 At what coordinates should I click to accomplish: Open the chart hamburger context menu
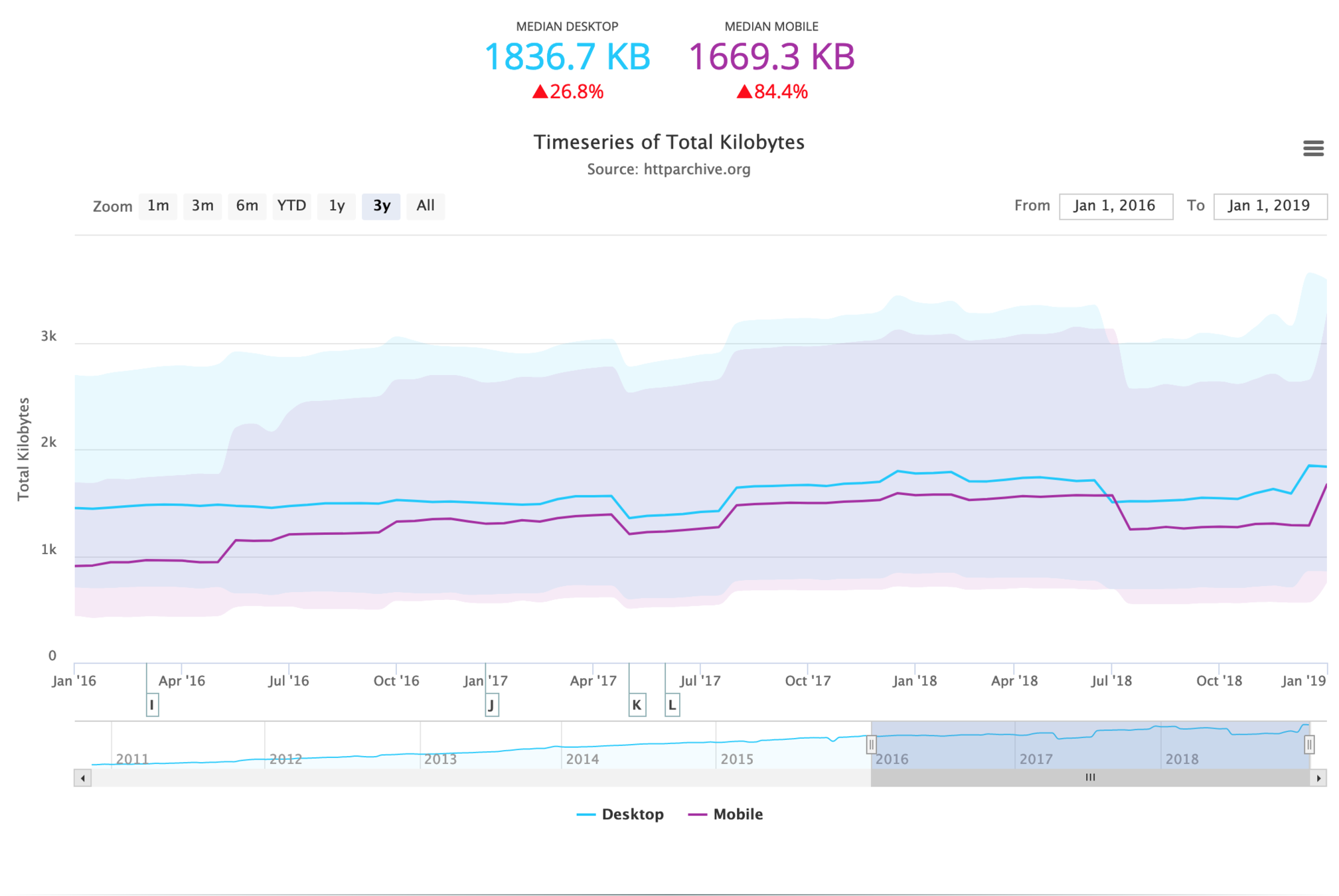pyautogui.click(x=1312, y=148)
